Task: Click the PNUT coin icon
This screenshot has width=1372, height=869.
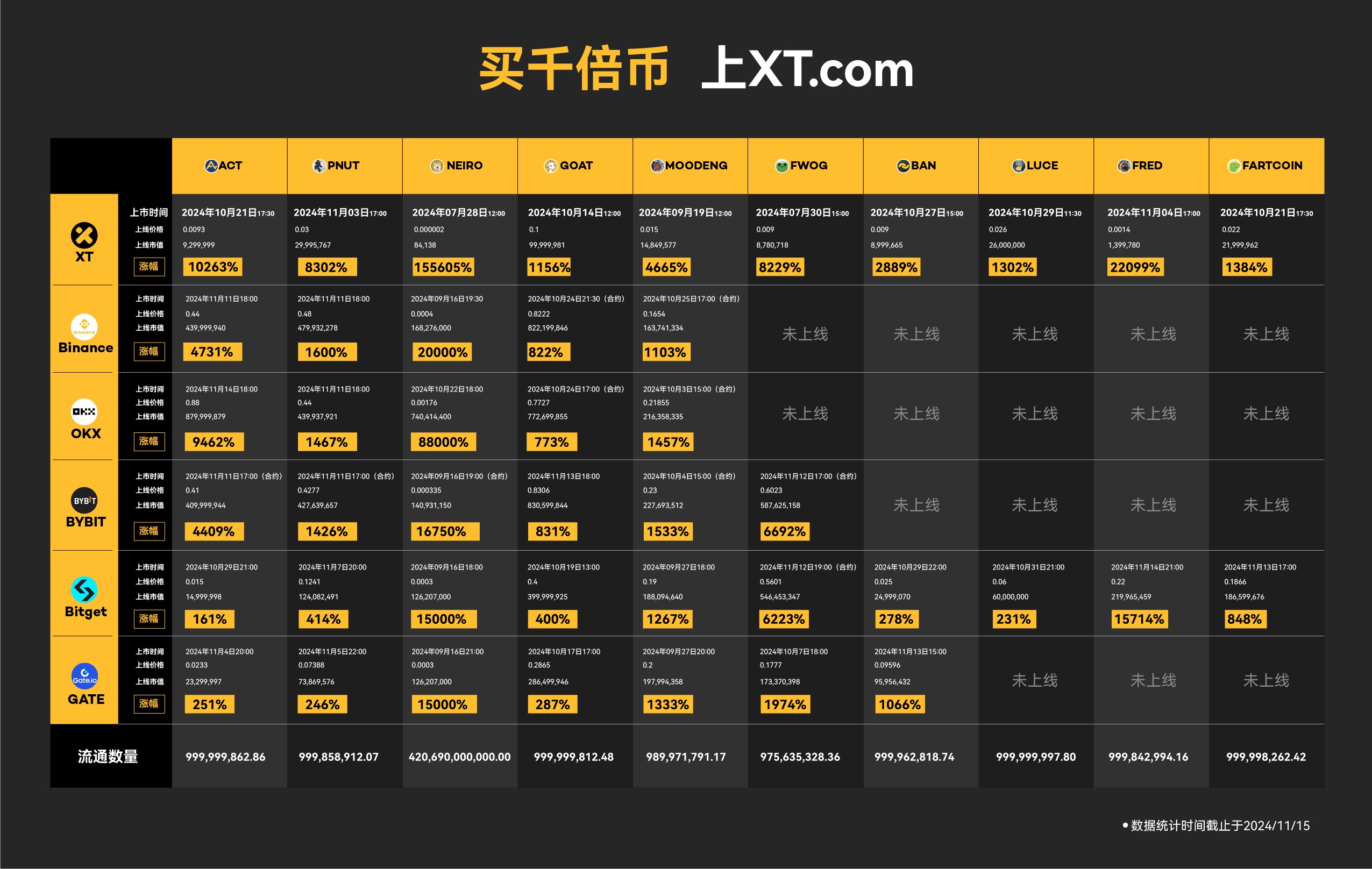Action: coord(319,166)
